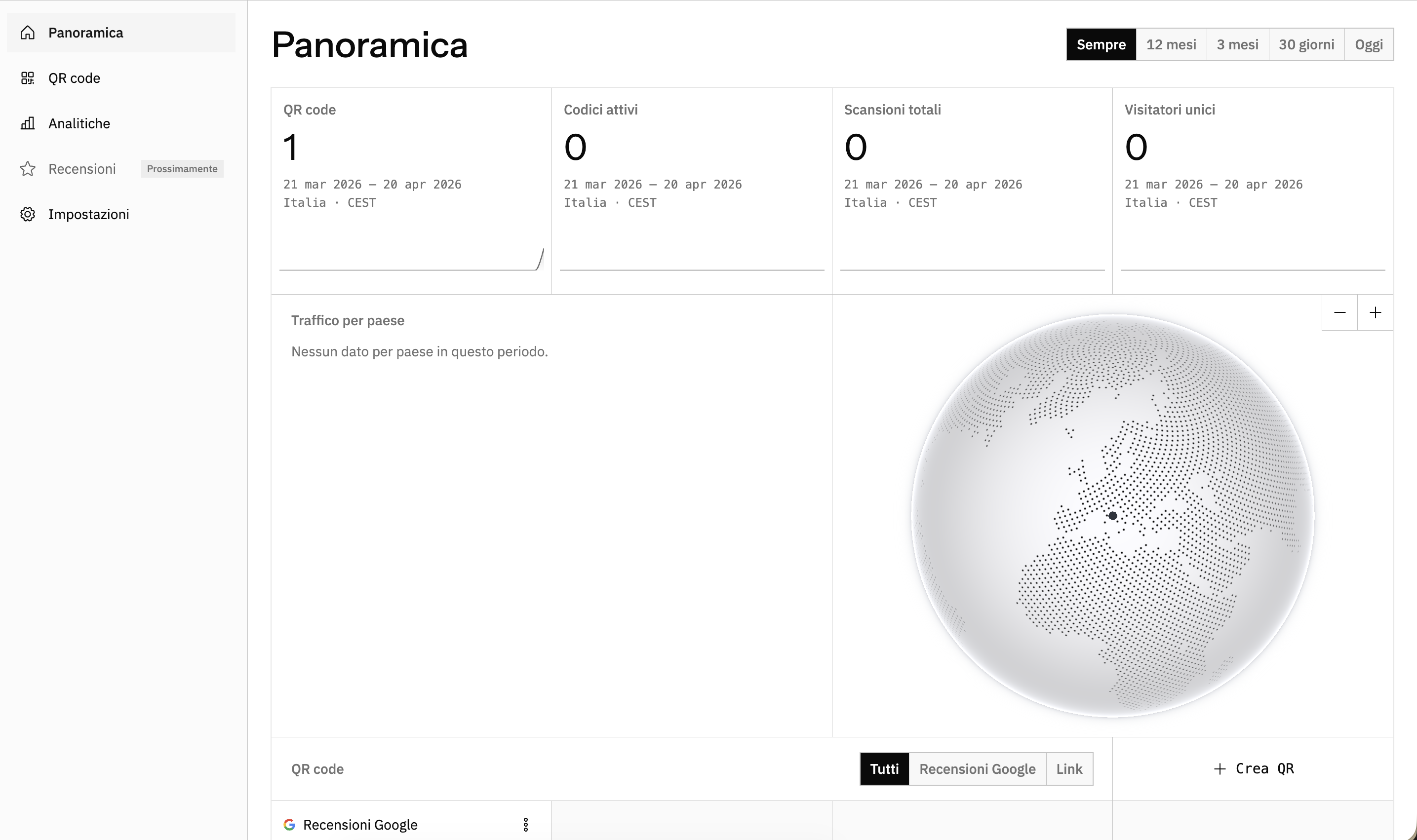Show all QR codes with Tutti filter
The width and height of the screenshot is (1417, 840).
click(884, 768)
